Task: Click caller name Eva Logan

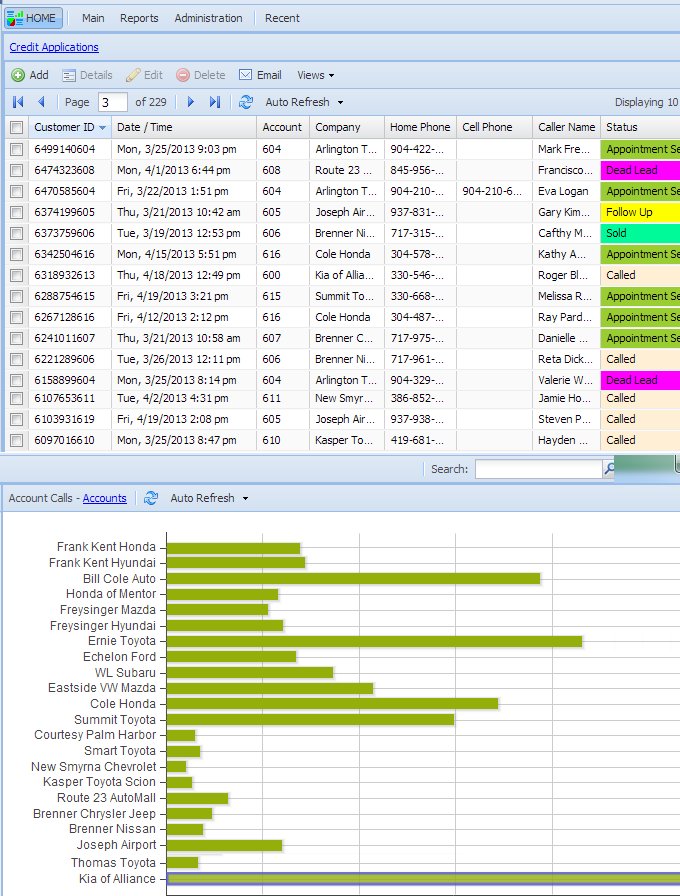Action: pyautogui.click(x=563, y=191)
